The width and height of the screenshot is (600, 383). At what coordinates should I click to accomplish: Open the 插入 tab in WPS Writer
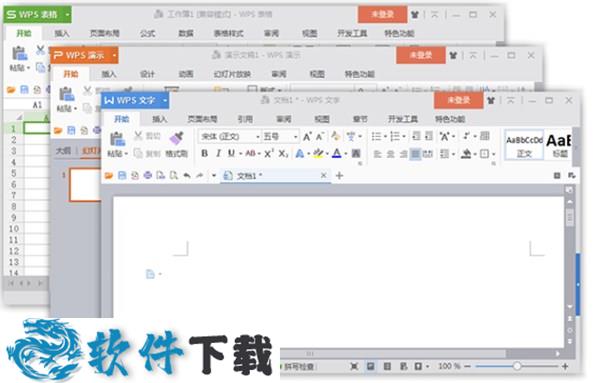click(160, 119)
